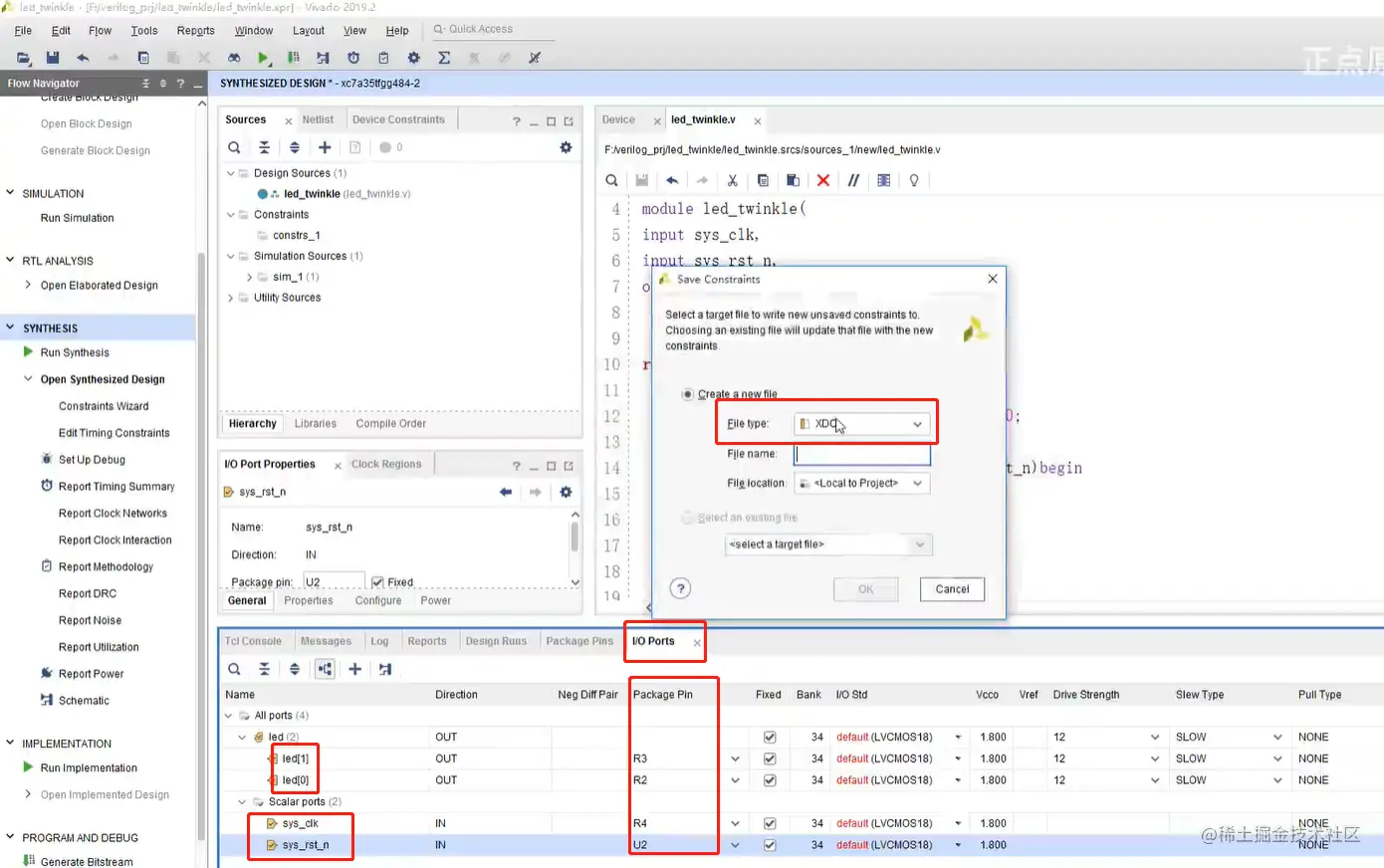Close the Save Constraints dialog
The height and width of the screenshot is (868, 1384).
(992, 279)
